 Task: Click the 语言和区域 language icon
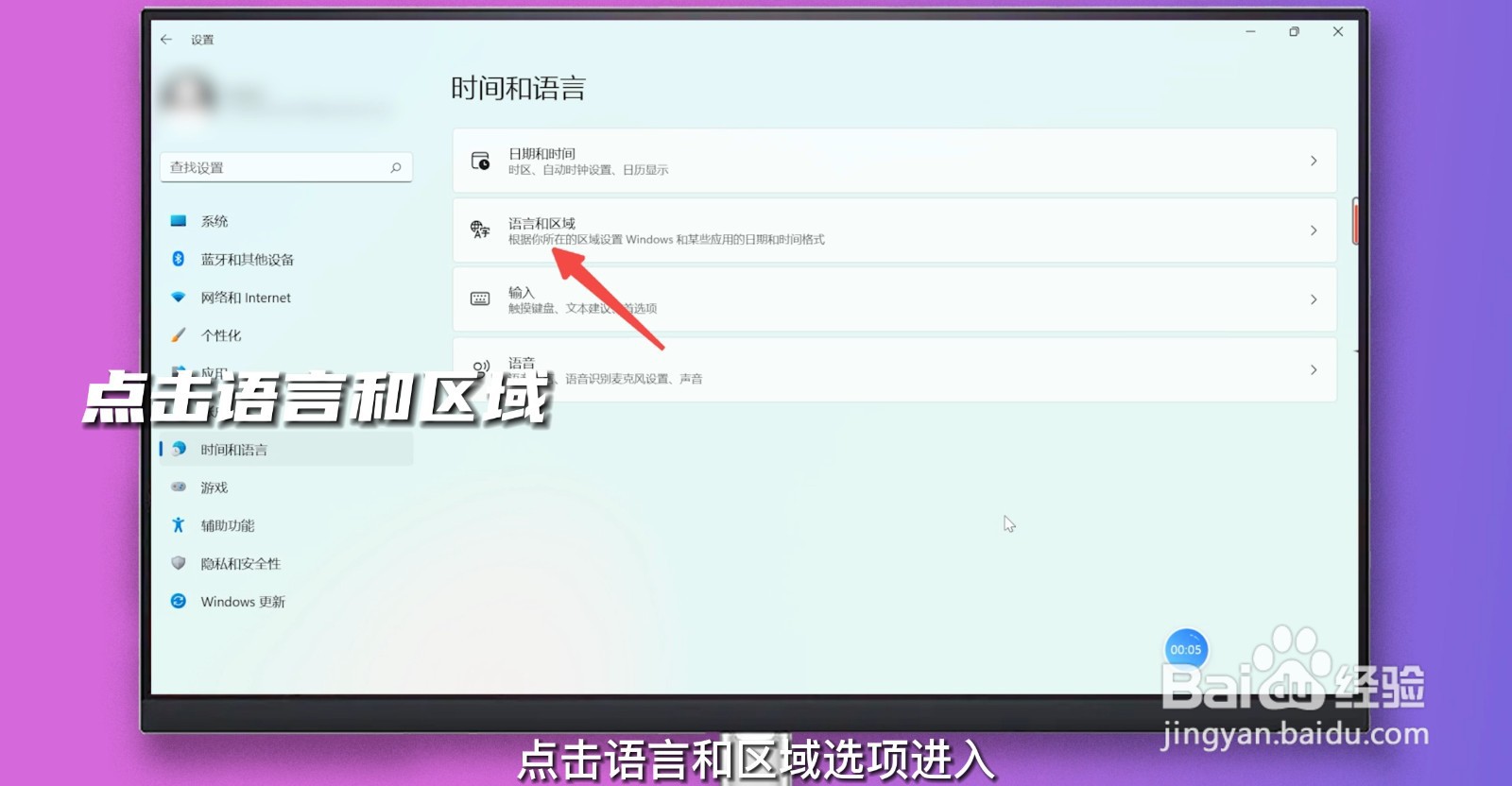(480, 230)
